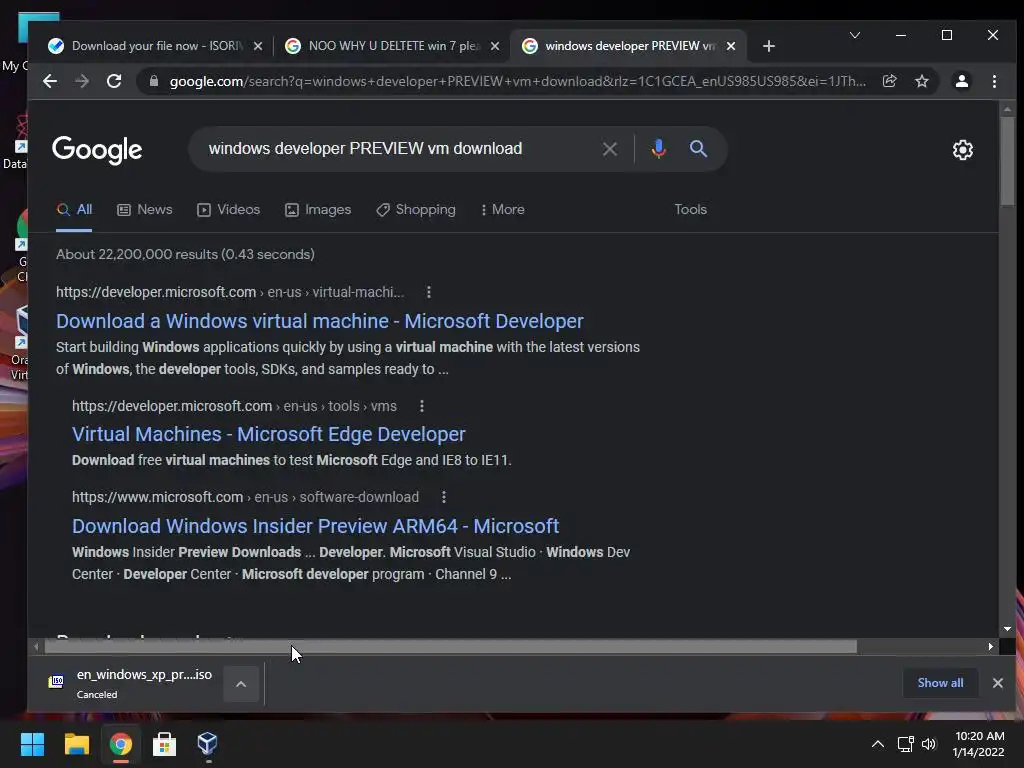Open 'Download a Windows virtual machine' result
This screenshot has height=768, width=1024.
[x=319, y=321]
